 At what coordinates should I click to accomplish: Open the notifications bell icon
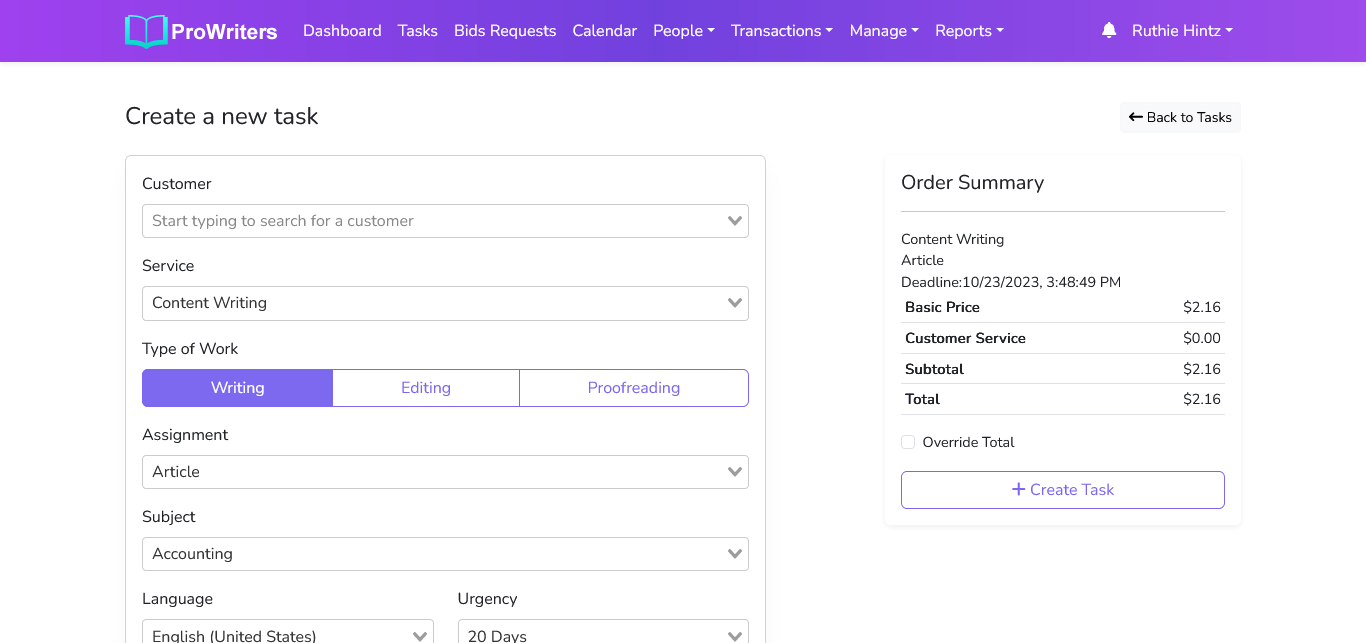(1109, 31)
